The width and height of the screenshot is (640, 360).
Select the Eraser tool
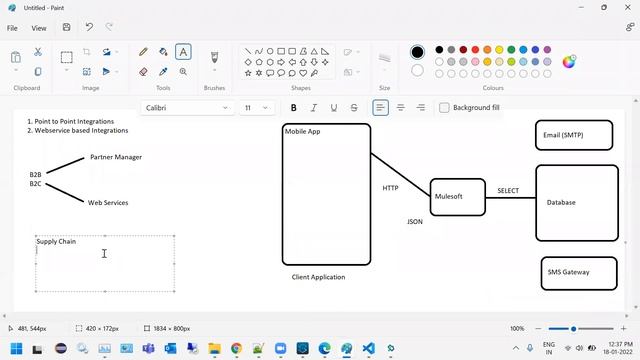click(143, 72)
